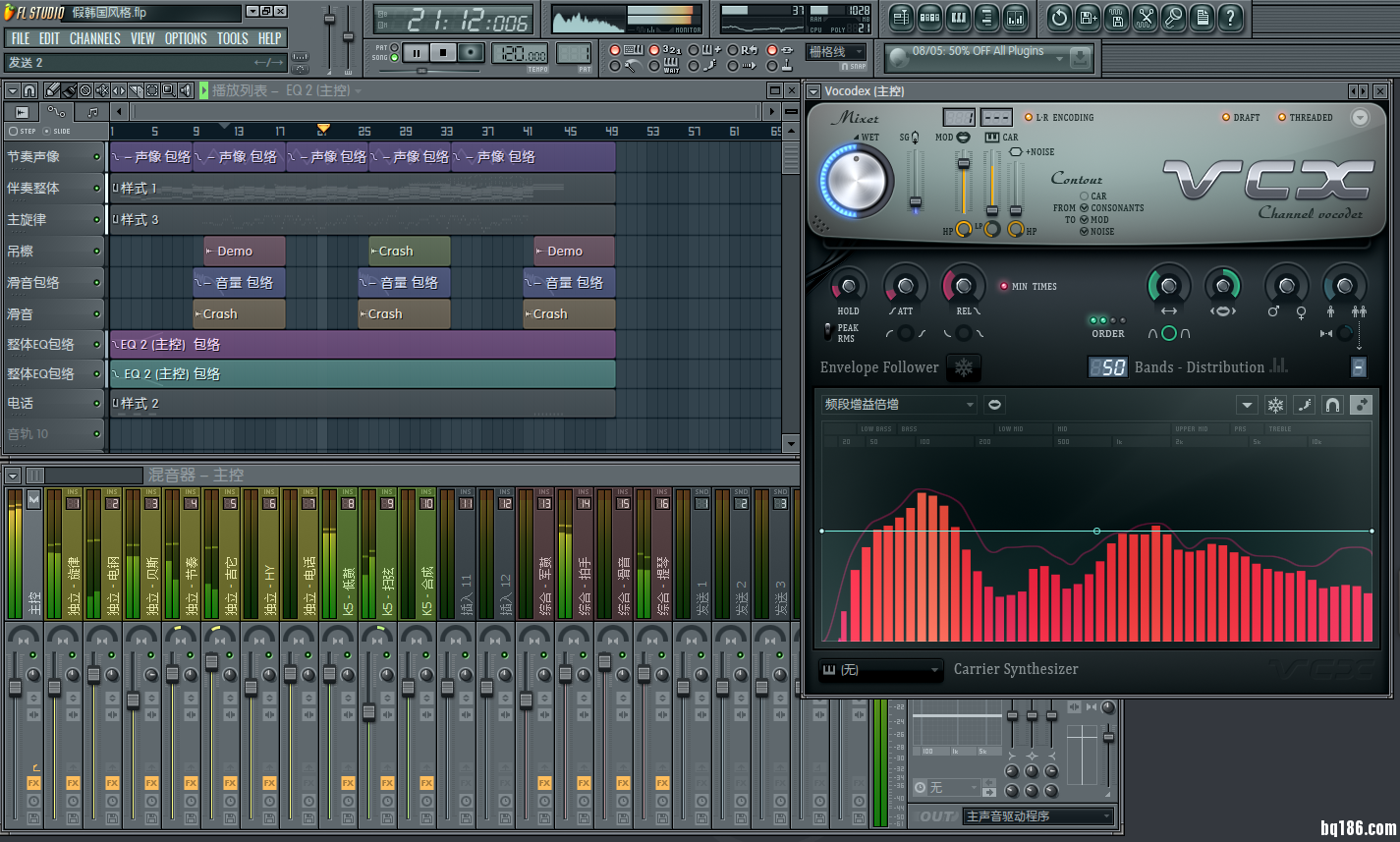Click the tempo display showing 120.000
Viewport: 1400px width, 842px height.
520,54
